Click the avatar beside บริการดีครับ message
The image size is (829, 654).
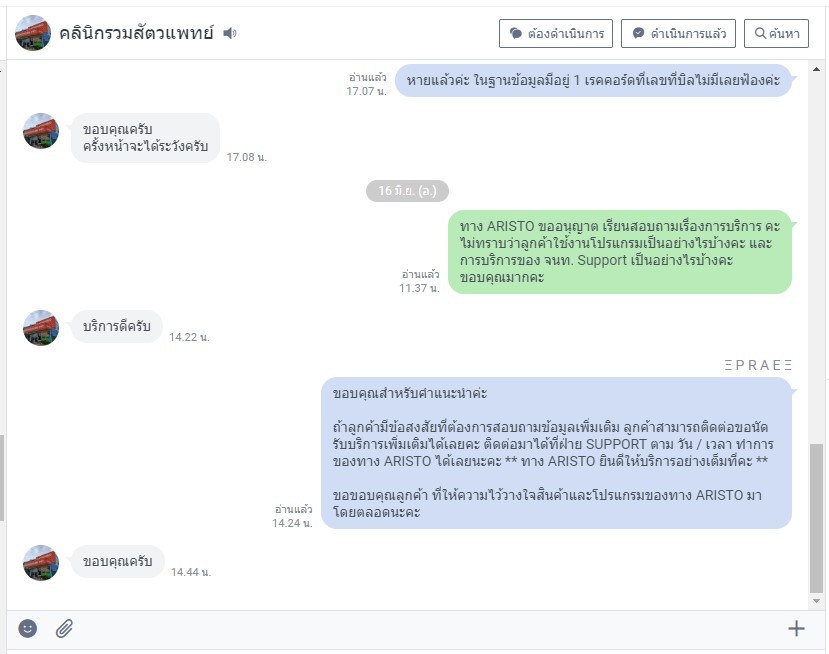tap(41, 328)
